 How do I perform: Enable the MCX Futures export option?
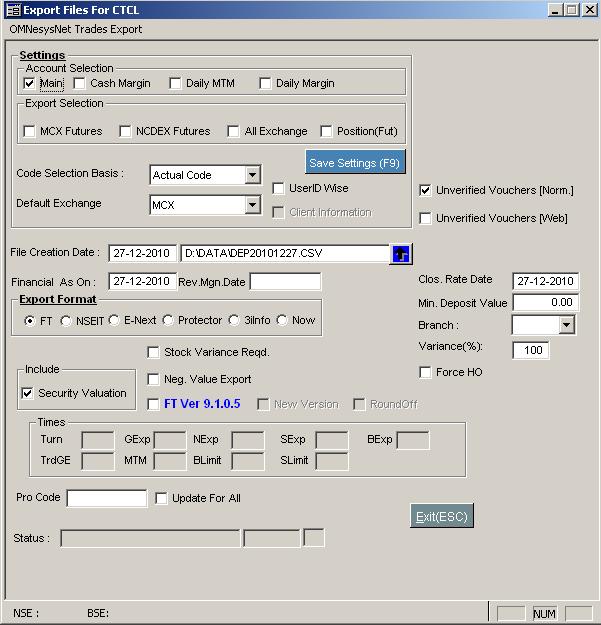[x=29, y=132]
